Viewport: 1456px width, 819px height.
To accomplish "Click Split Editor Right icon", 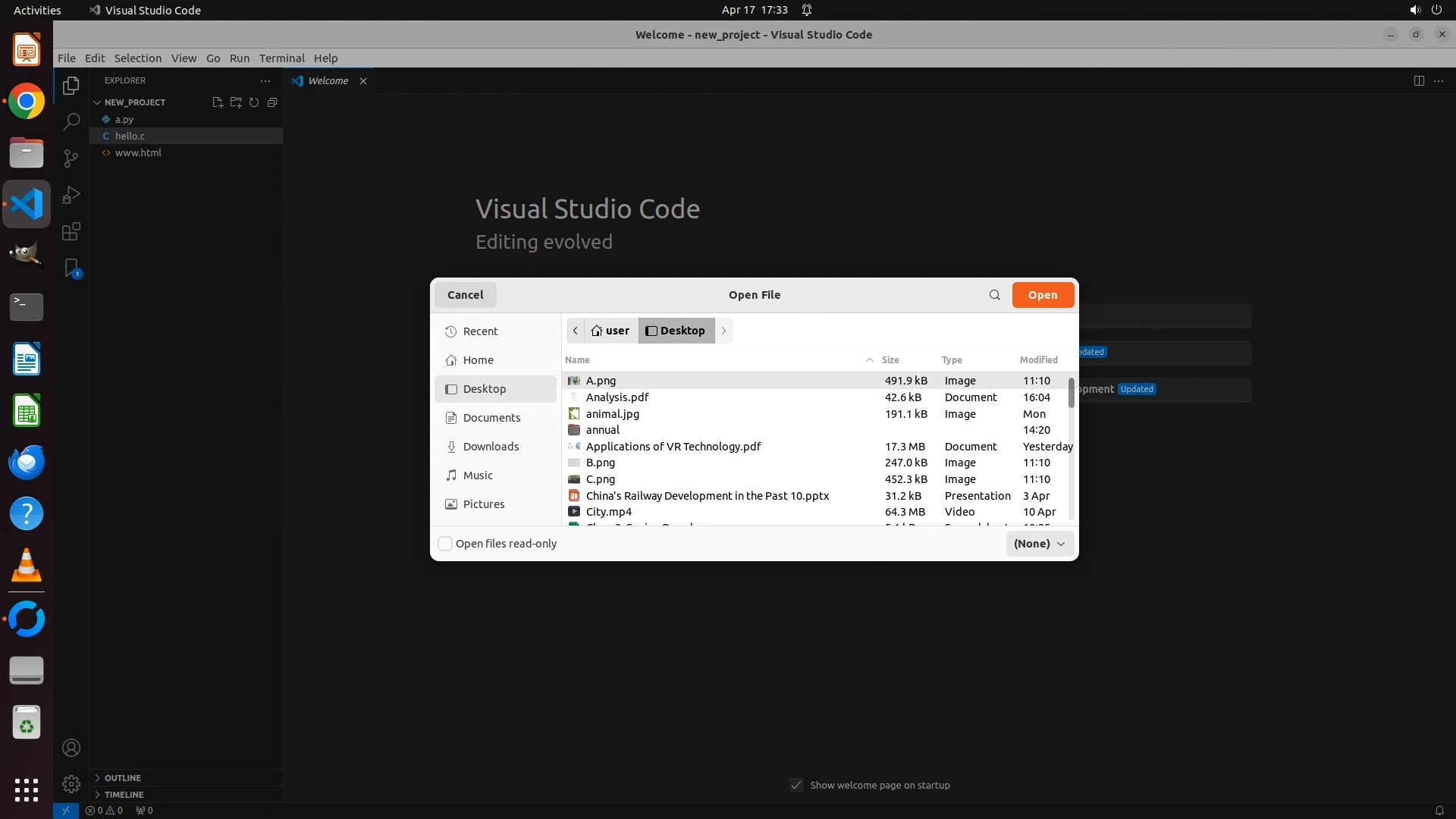I will click(1419, 81).
